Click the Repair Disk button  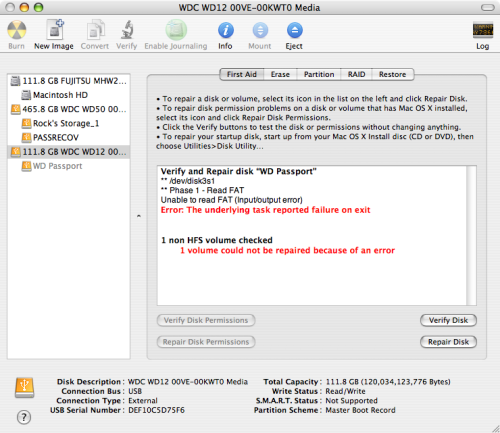[448, 342]
